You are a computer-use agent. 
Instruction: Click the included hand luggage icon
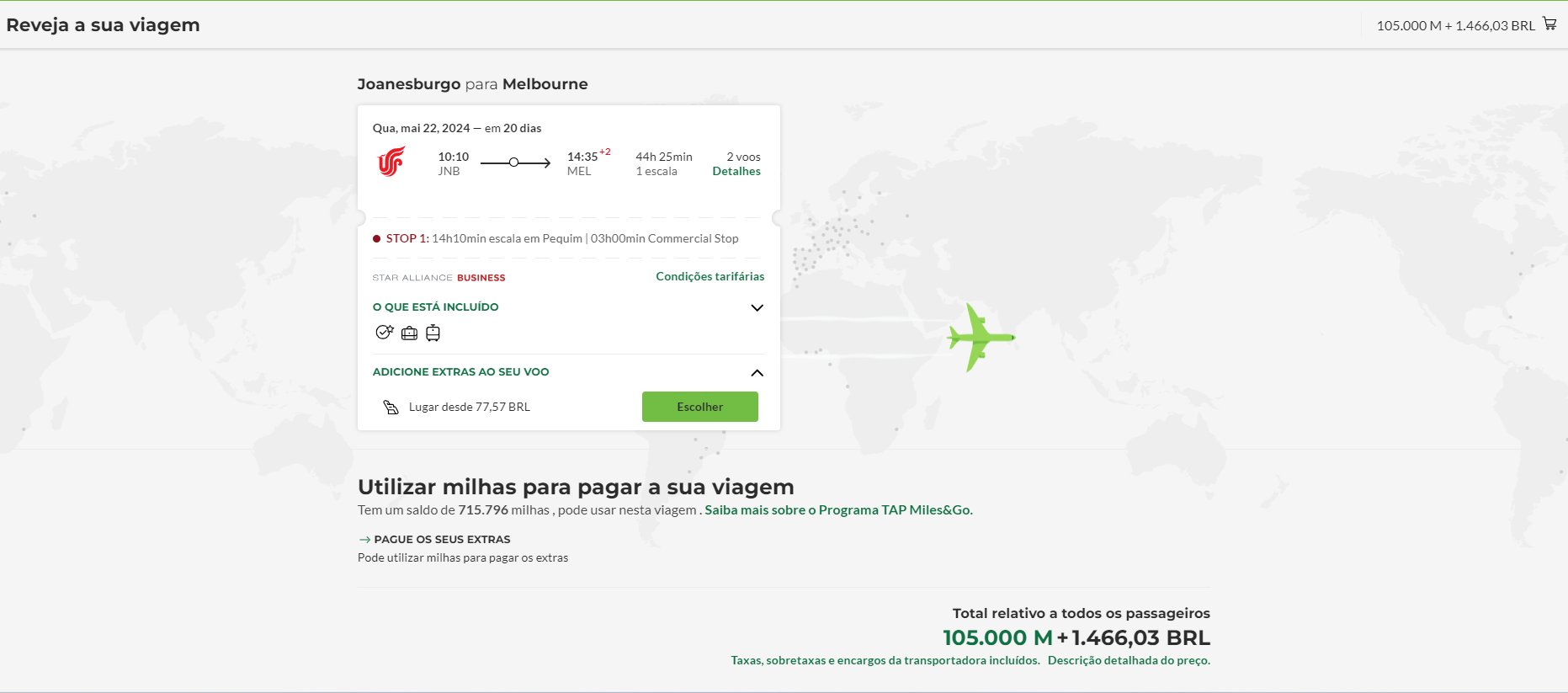coord(433,333)
